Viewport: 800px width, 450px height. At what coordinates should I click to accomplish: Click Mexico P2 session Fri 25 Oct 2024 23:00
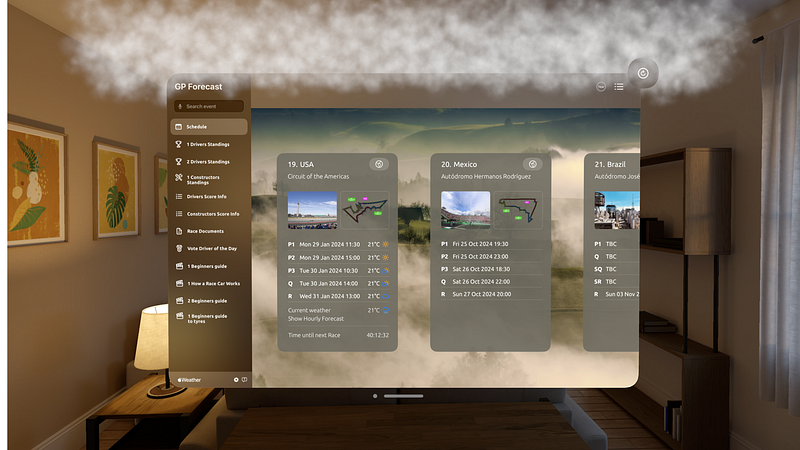(x=491, y=257)
